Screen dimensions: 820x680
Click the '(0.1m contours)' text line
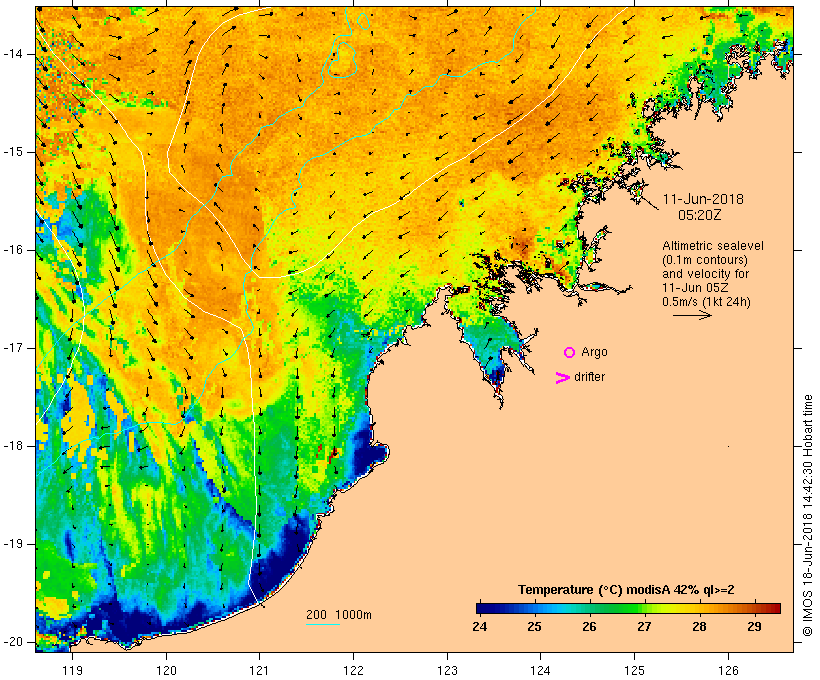[705, 260]
